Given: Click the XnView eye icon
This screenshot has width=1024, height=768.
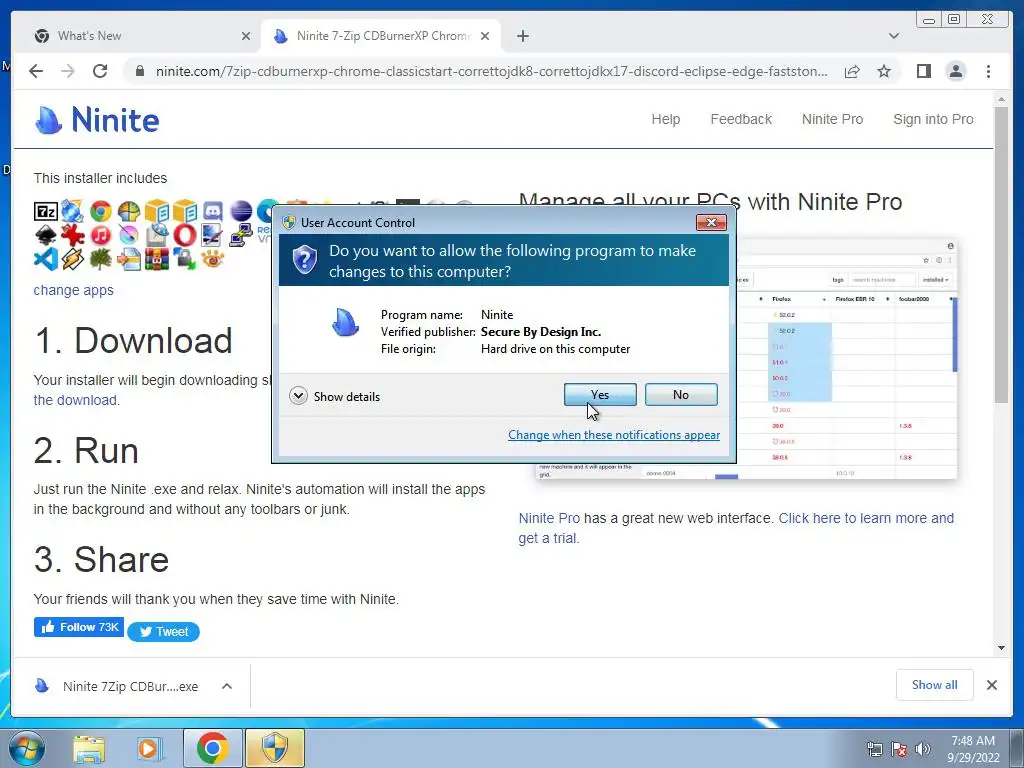Looking at the screenshot, I should tap(213, 259).
